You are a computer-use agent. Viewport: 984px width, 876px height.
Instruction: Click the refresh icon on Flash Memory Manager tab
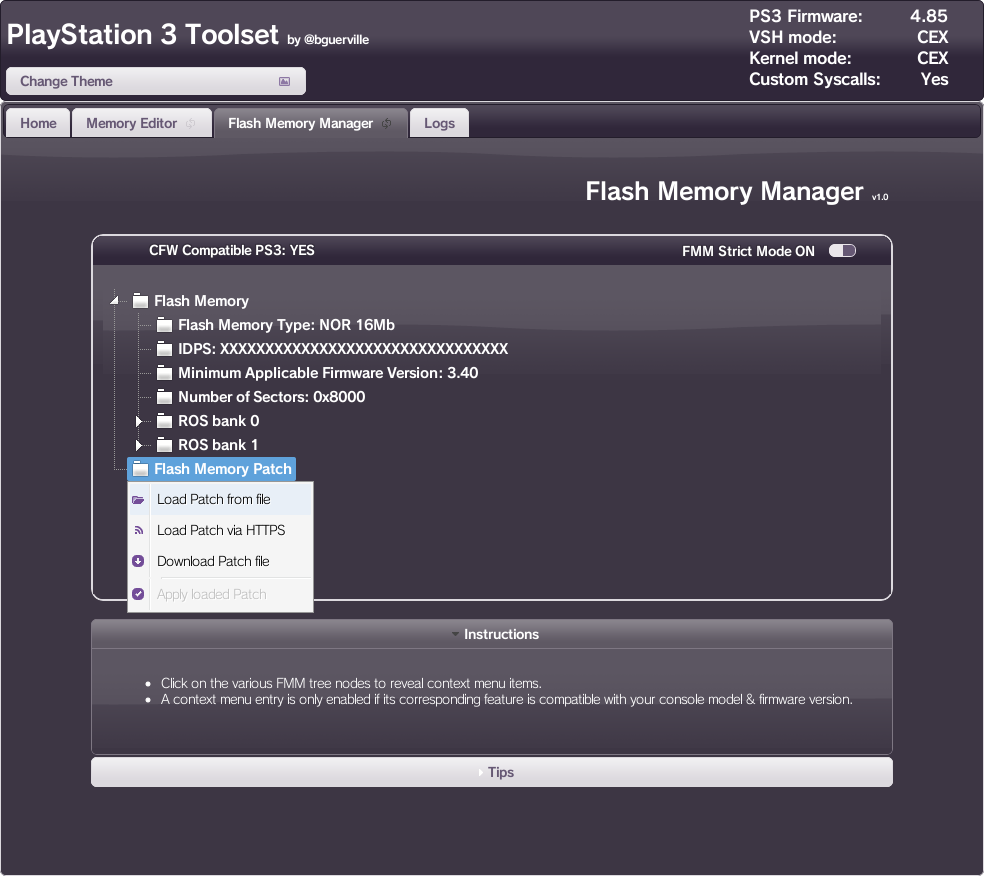(x=385, y=123)
